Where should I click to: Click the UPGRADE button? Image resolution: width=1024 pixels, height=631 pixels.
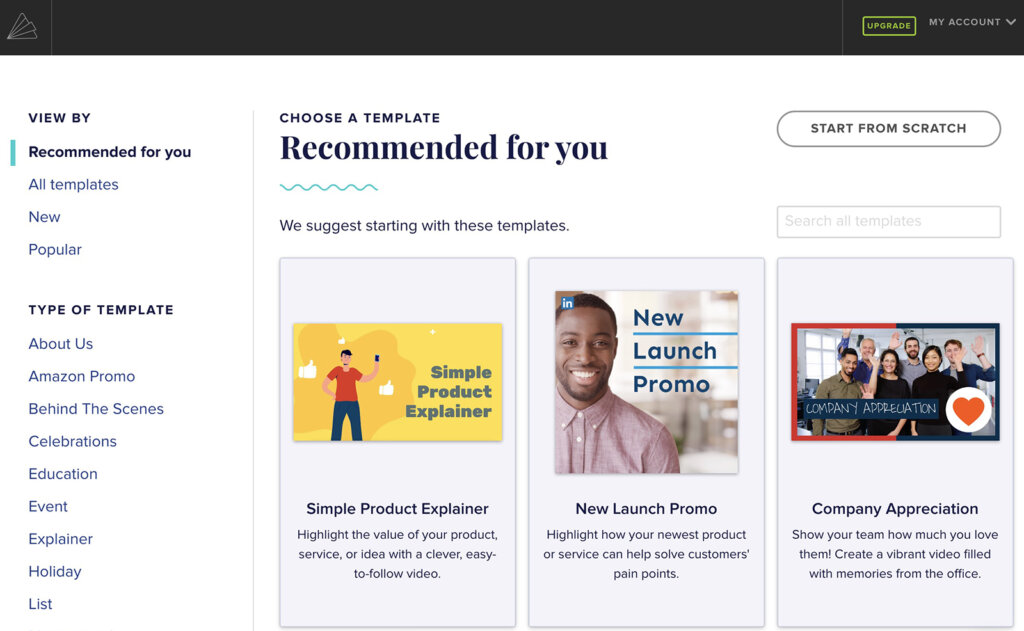click(888, 25)
